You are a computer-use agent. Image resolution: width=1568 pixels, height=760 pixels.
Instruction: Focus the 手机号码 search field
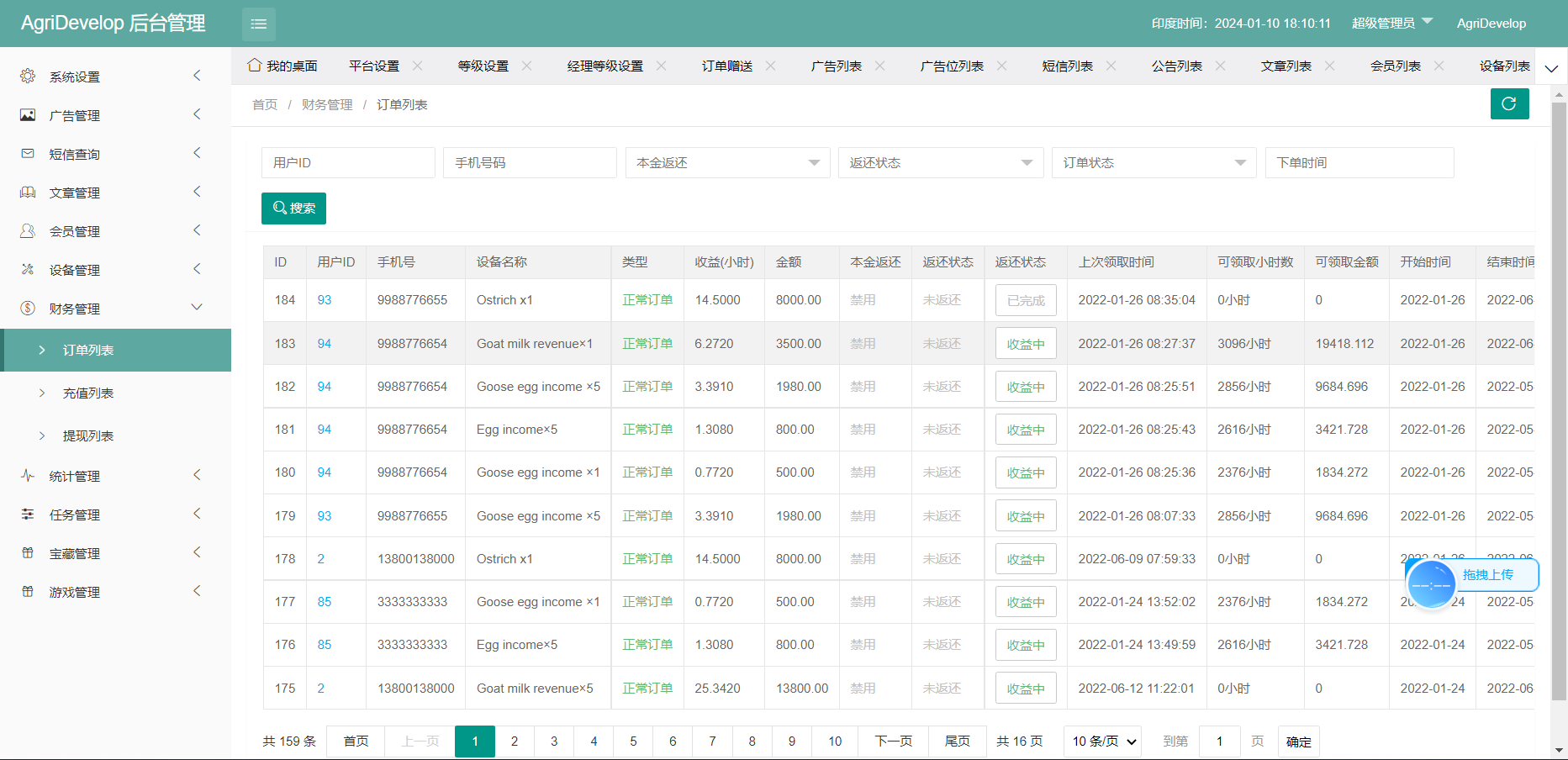pos(530,162)
